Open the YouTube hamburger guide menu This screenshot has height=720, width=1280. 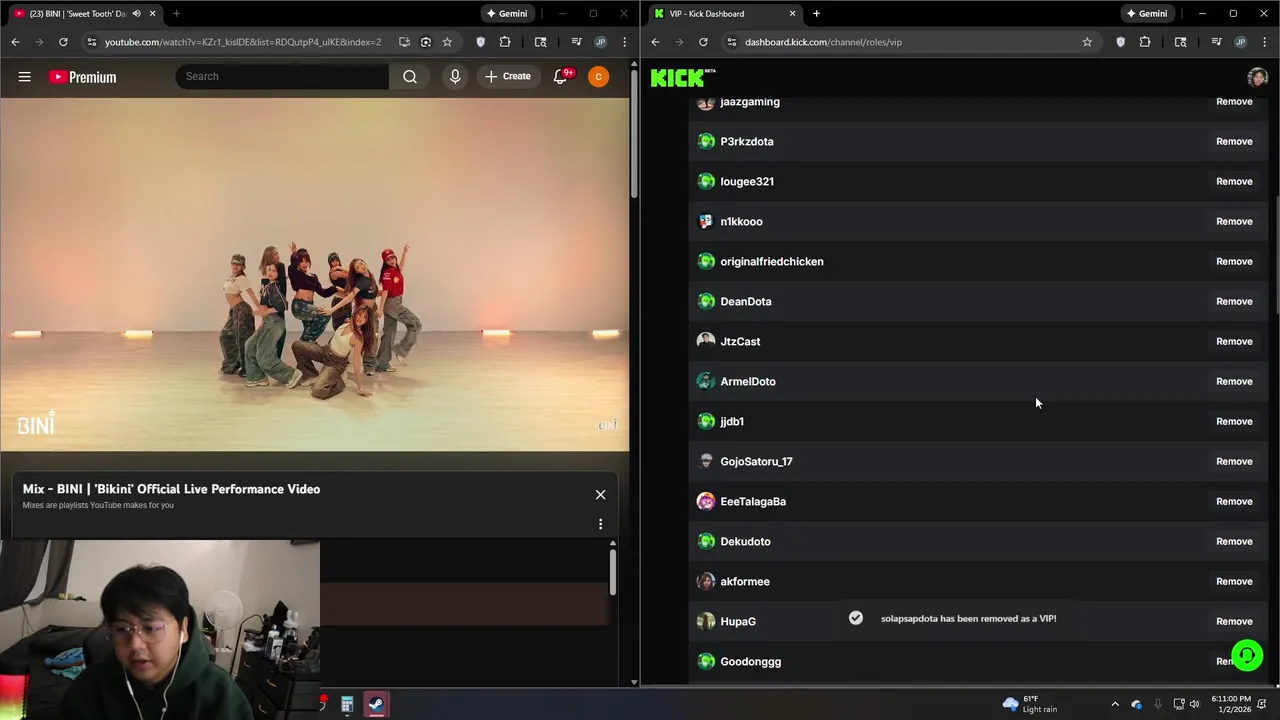click(x=24, y=76)
